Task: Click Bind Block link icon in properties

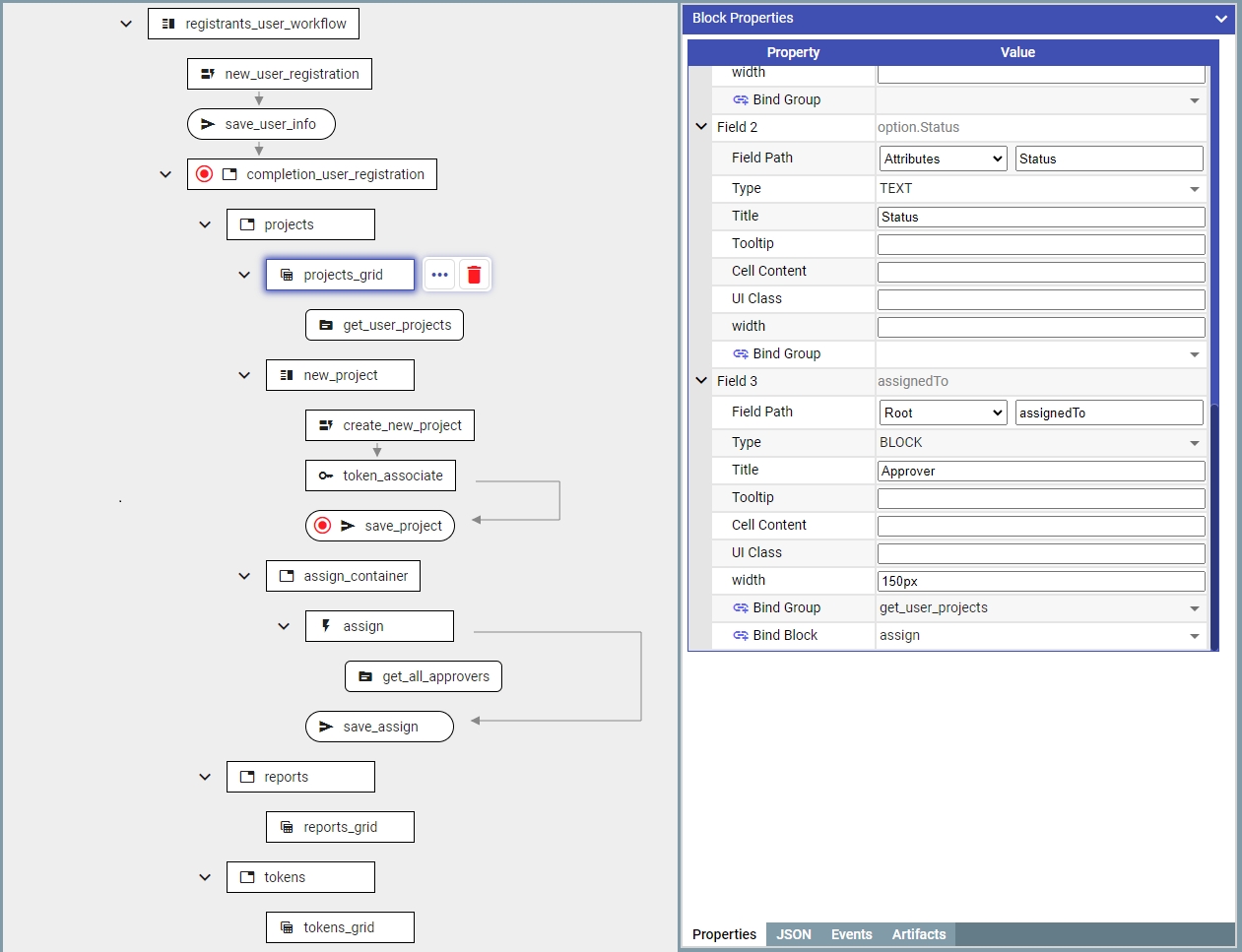Action: pyautogui.click(x=741, y=636)
